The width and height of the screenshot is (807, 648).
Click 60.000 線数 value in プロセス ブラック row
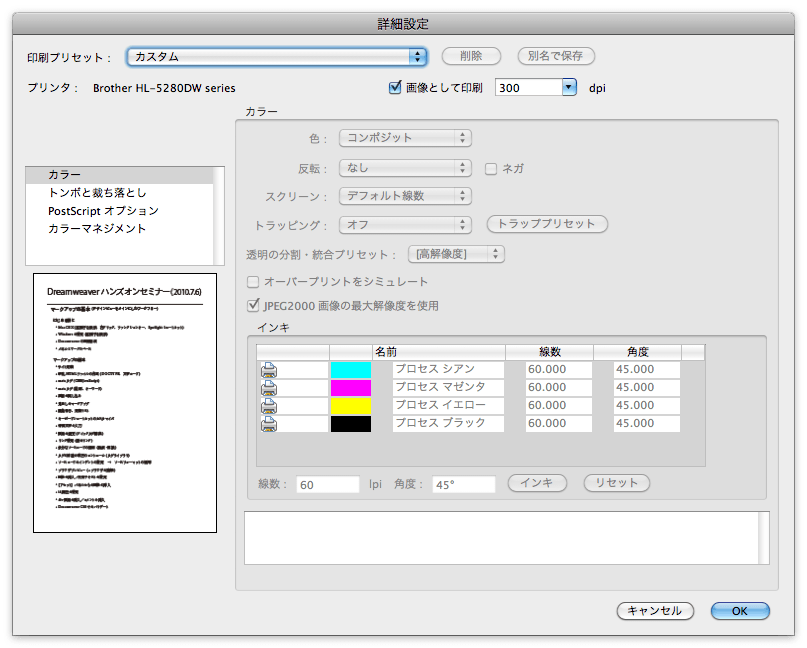click(x=559, y=424)
